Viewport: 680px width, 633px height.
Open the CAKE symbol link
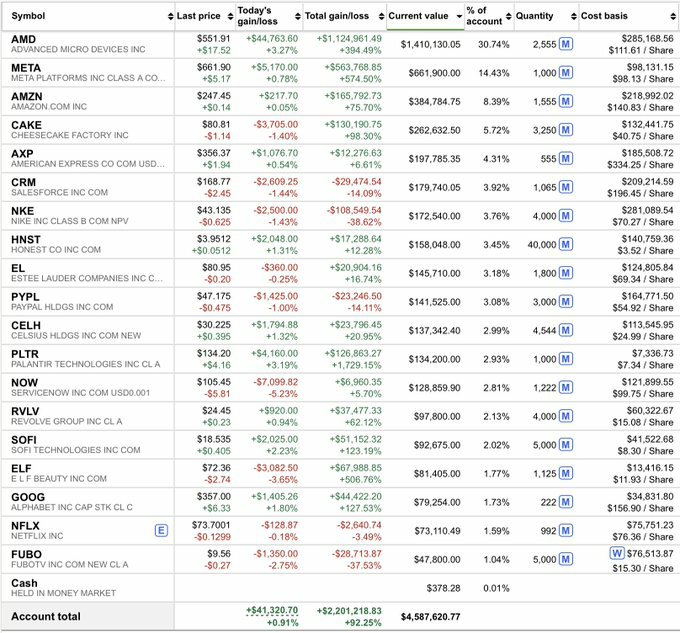[26, 125]
